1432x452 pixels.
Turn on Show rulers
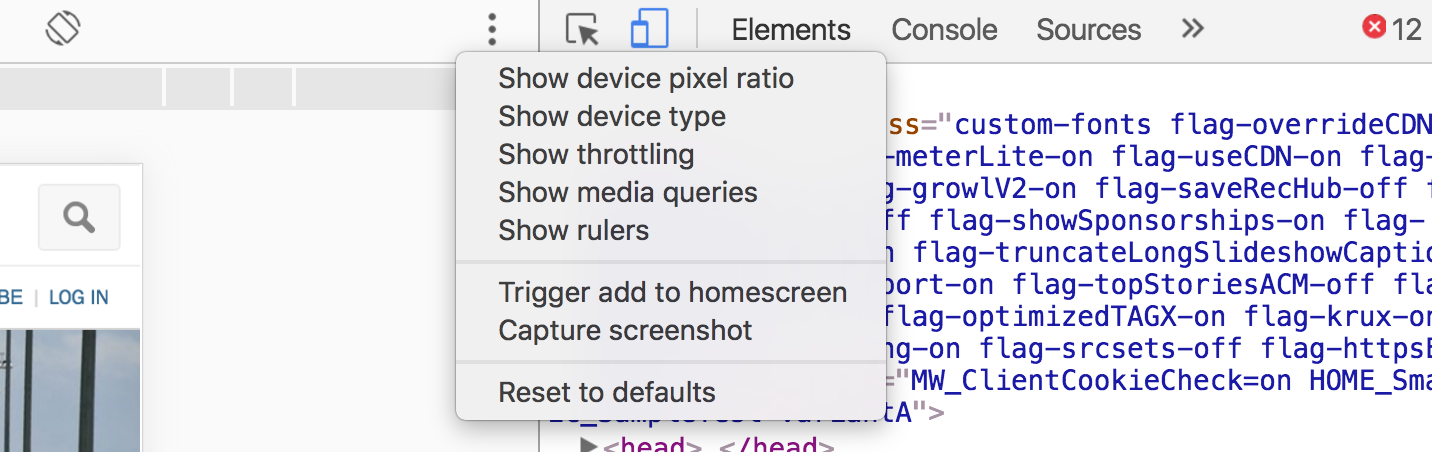click(x=574, y=230)
